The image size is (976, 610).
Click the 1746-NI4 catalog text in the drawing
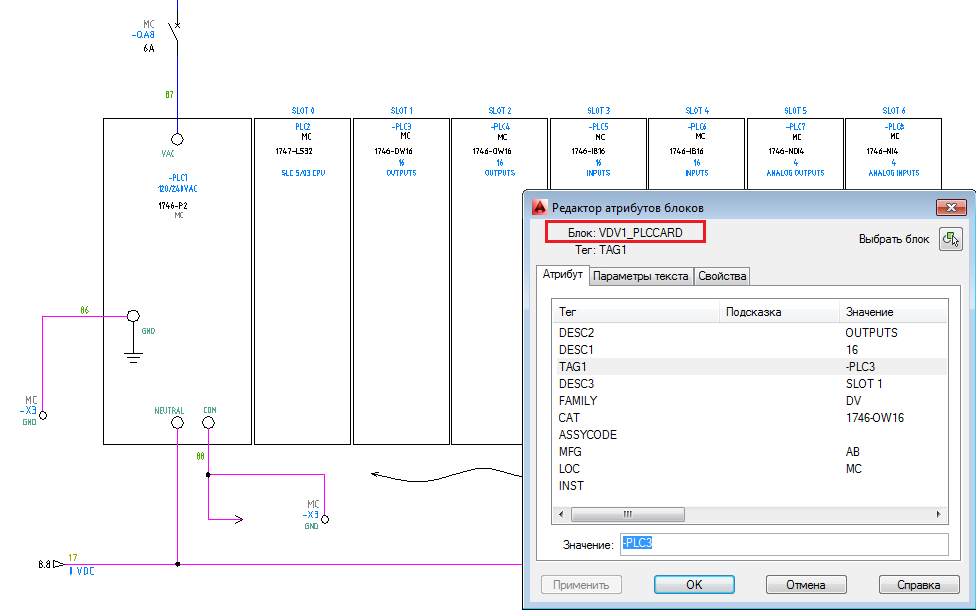point(882,151)
